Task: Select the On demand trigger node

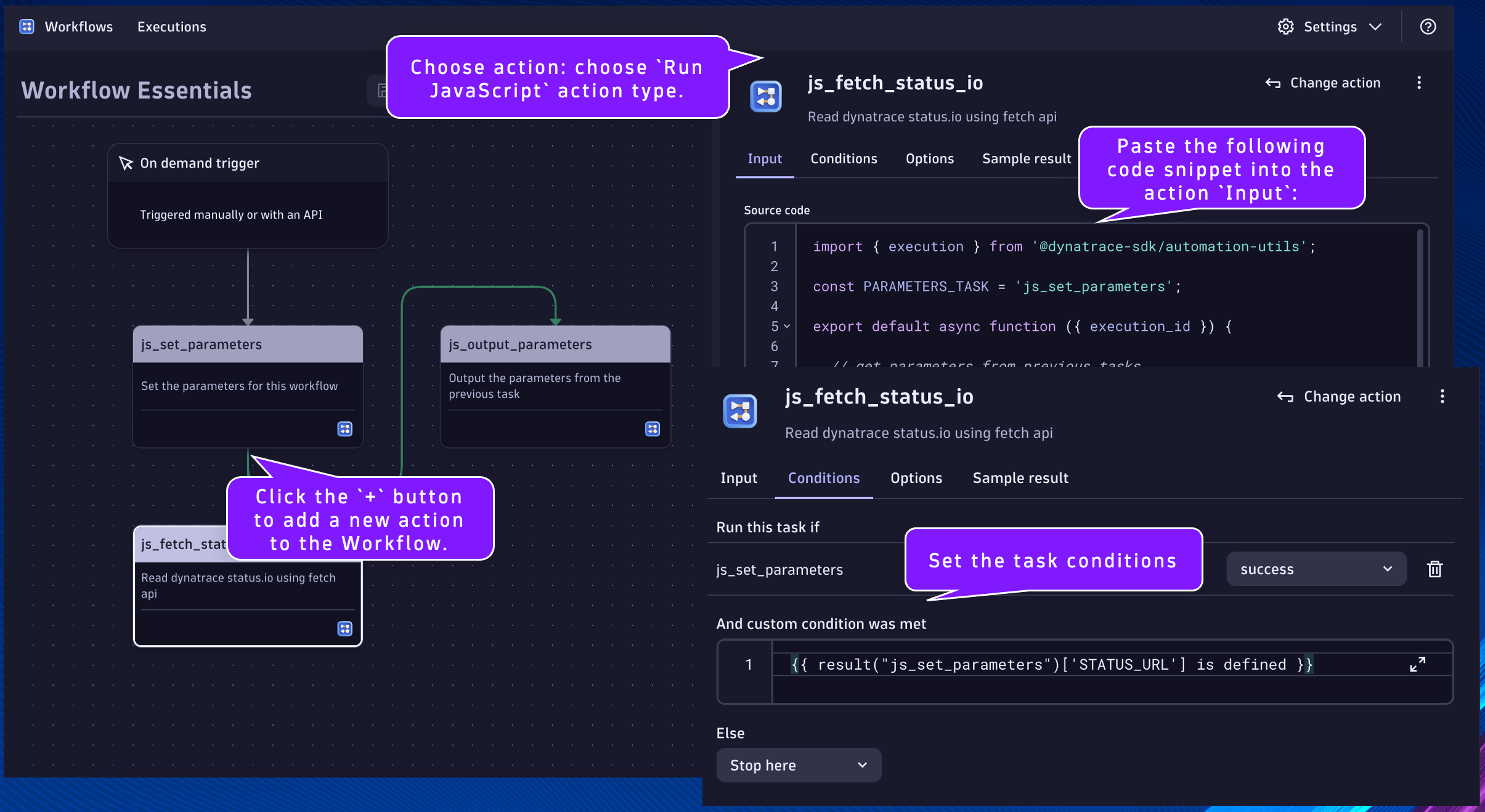Action: pyautogui.click(x=248, y=196)
